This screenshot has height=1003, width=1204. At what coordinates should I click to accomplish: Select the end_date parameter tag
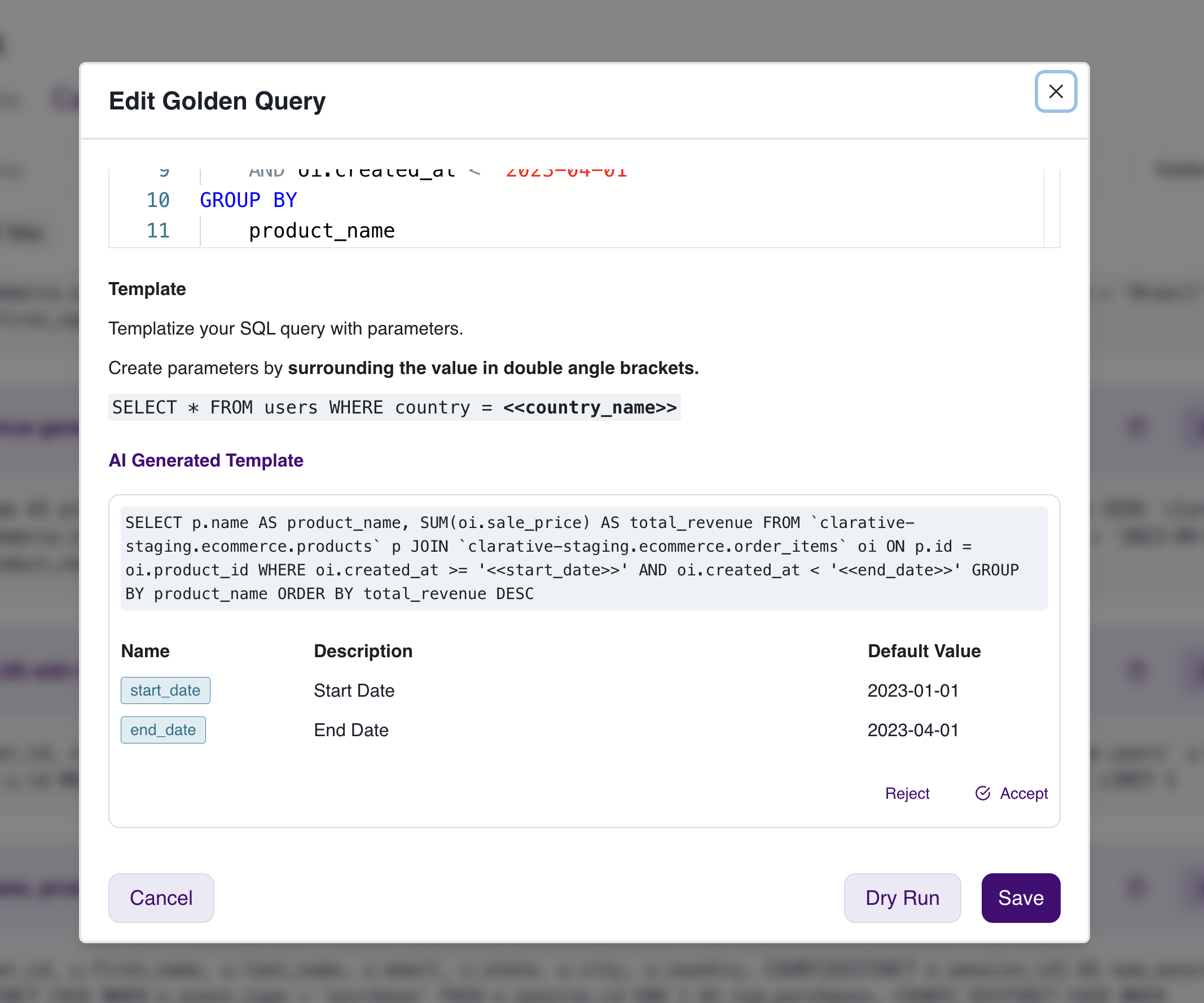pyautogui.click(x=163, y=729)
